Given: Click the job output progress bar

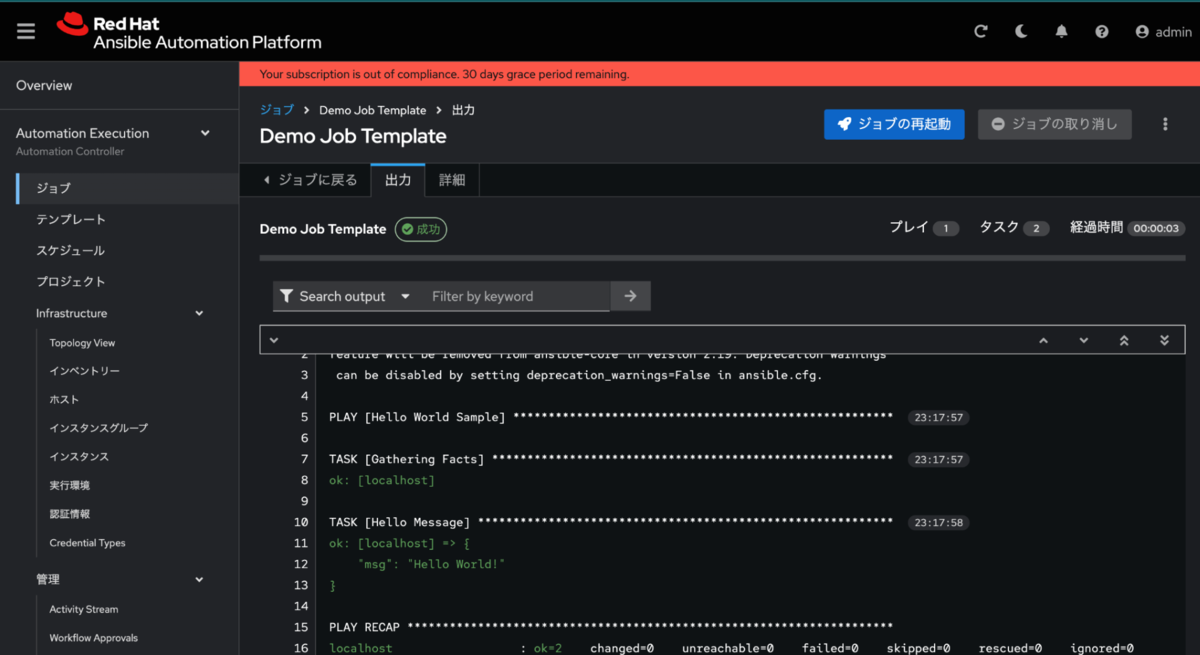Looking at the screenshot, I should (722, 258).
